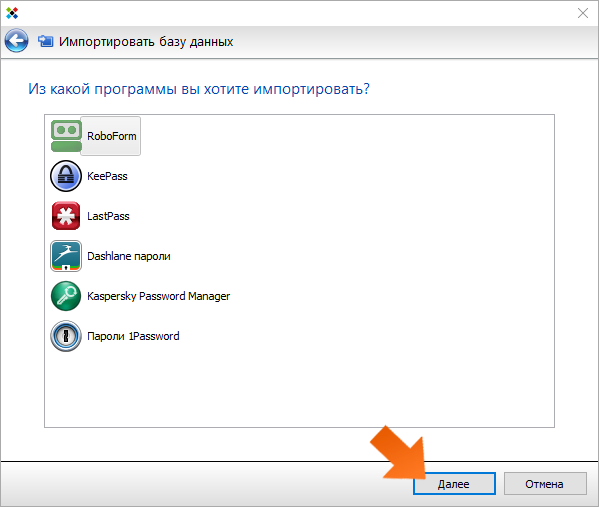Screen dimensions: 599x507
Task: Click the import database icon in the header
Action: (46, 41)
